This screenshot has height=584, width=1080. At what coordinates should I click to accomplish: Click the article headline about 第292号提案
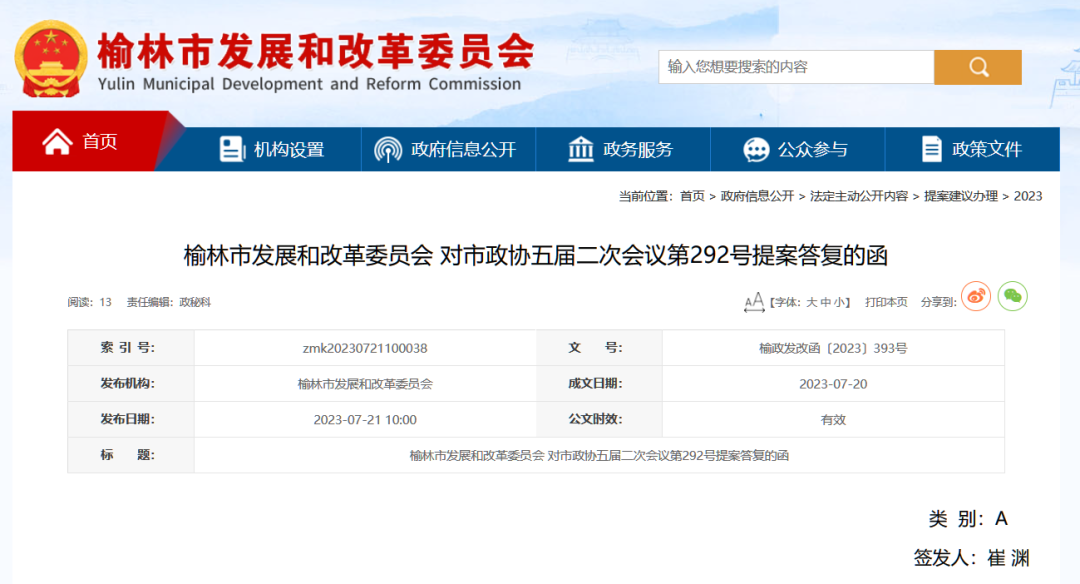pyautogui.click(x=535, y=256)
